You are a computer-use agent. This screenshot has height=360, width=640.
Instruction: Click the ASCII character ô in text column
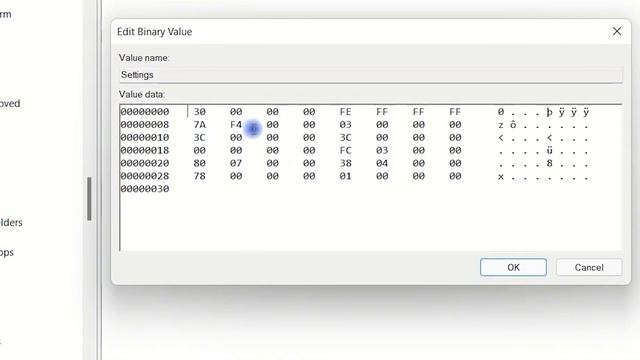(513, 125)
